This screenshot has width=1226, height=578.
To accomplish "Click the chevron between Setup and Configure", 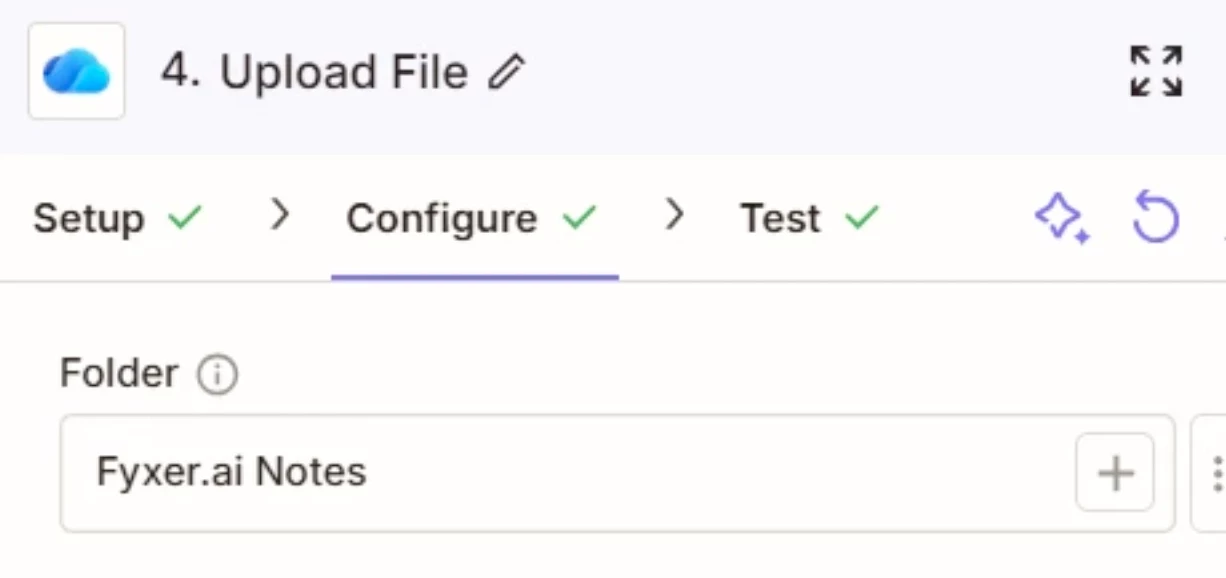I will tap(281, 214).
